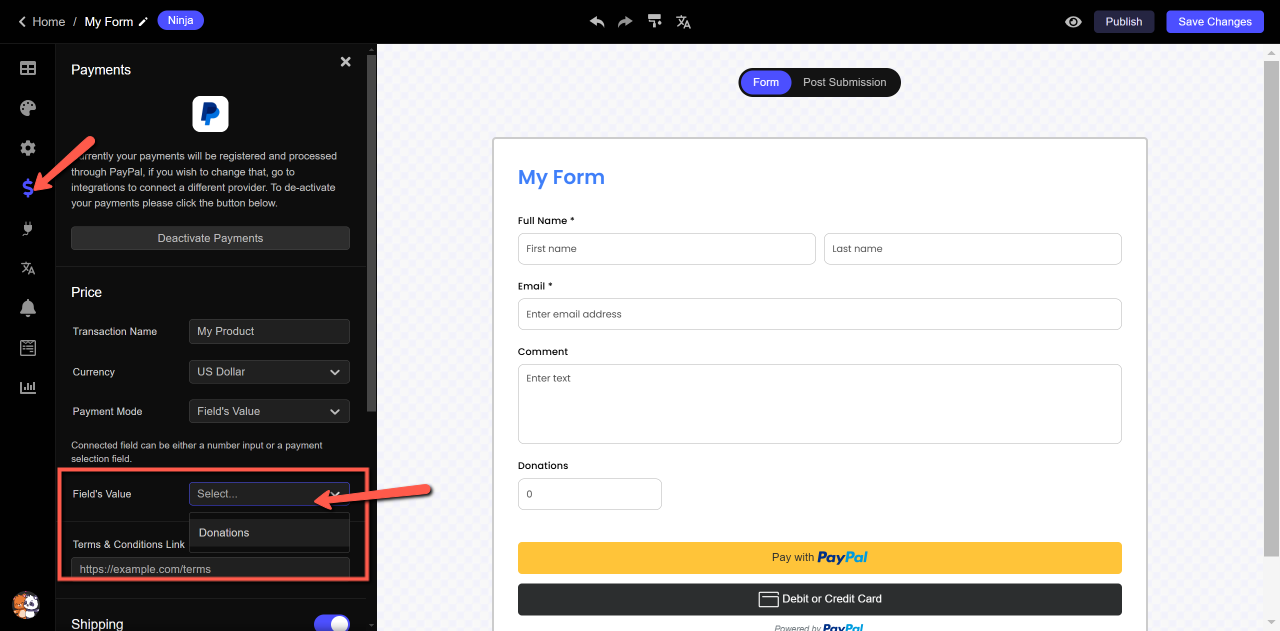The height and width of the screenshot is (631, 1280).
Task: Open the theme palette icon in the sidebar
Action: [x=28, y=108]
